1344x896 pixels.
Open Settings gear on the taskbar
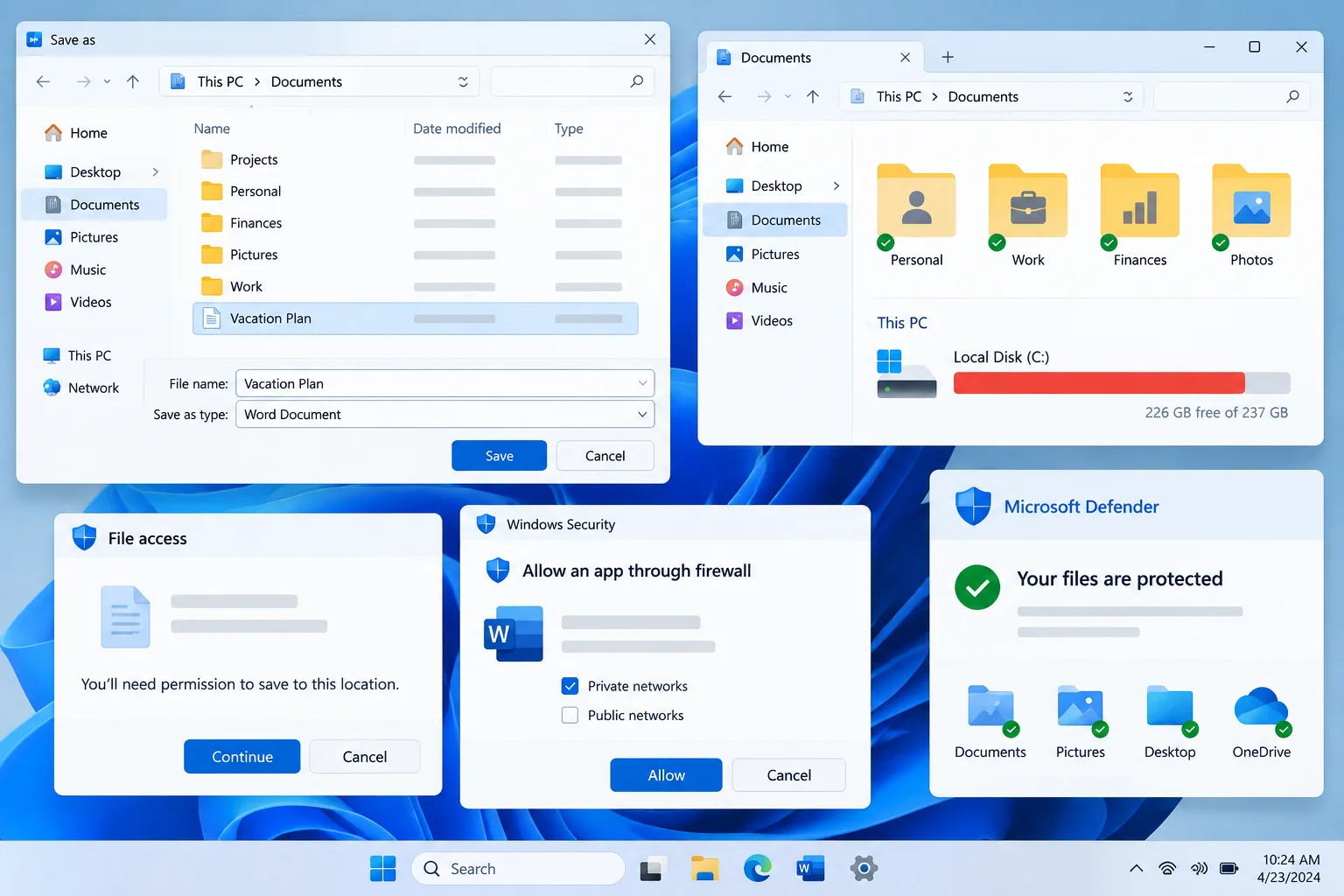point(864,869)
